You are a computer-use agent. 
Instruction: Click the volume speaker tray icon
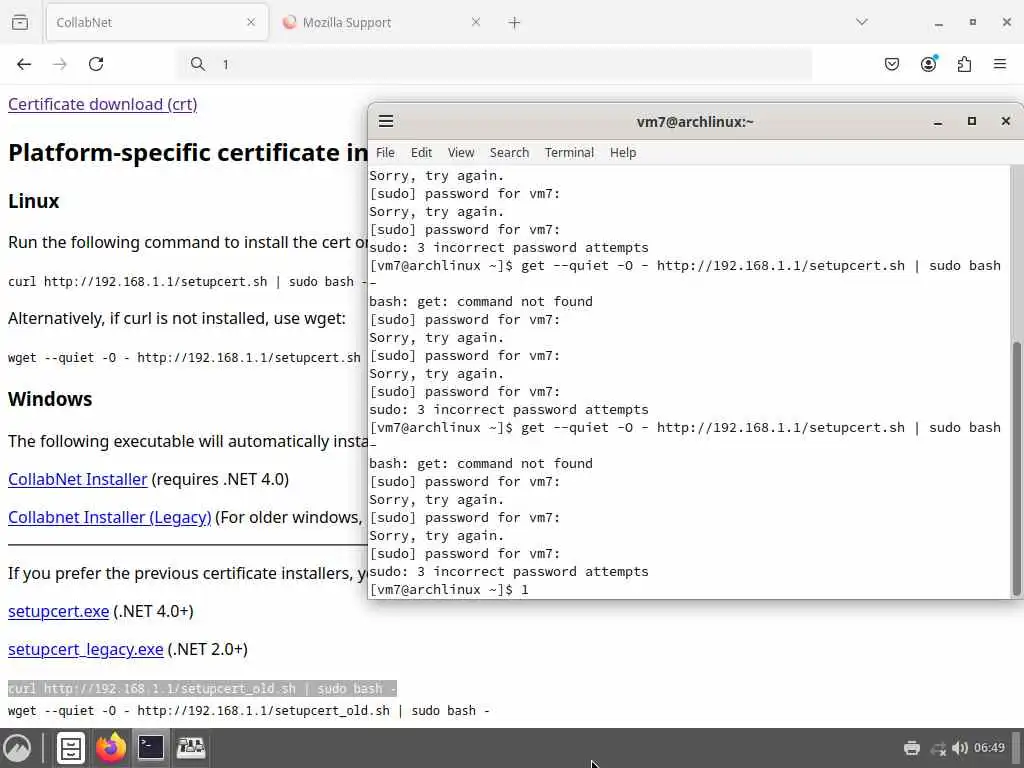click(960, 748)
